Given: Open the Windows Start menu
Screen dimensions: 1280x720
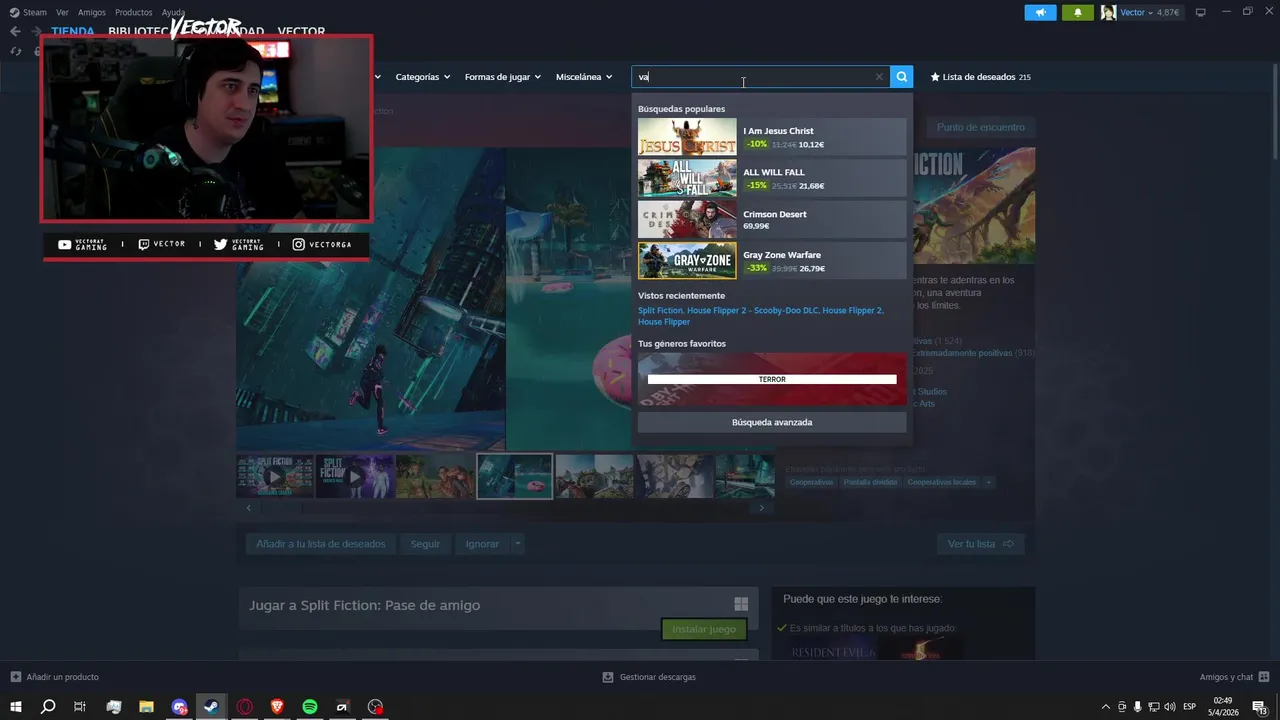Looking at the screenshot, I should coord(15,706).
